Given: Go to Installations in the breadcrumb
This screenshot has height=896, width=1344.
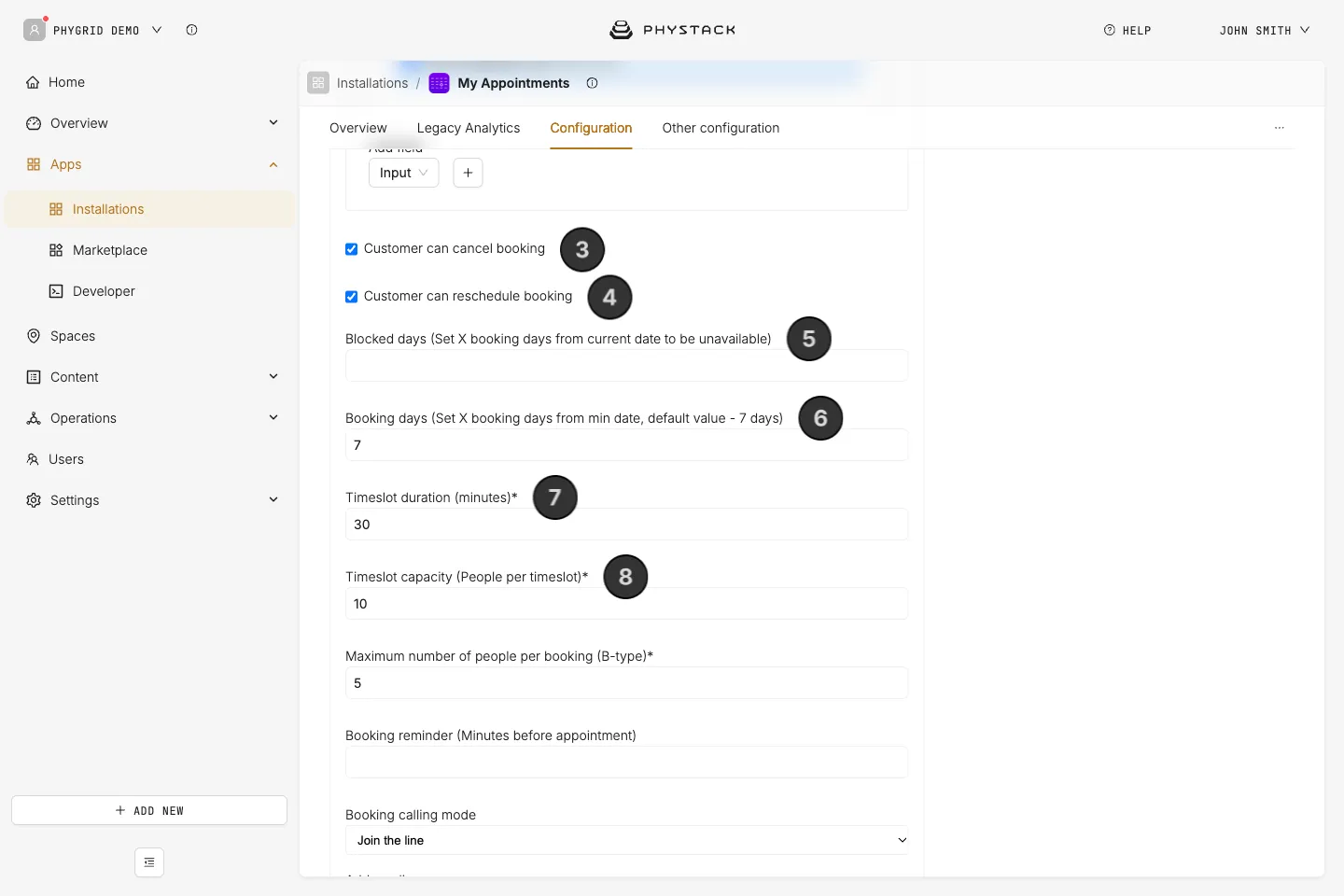Looking at the screenshot, I should point(372,83).
